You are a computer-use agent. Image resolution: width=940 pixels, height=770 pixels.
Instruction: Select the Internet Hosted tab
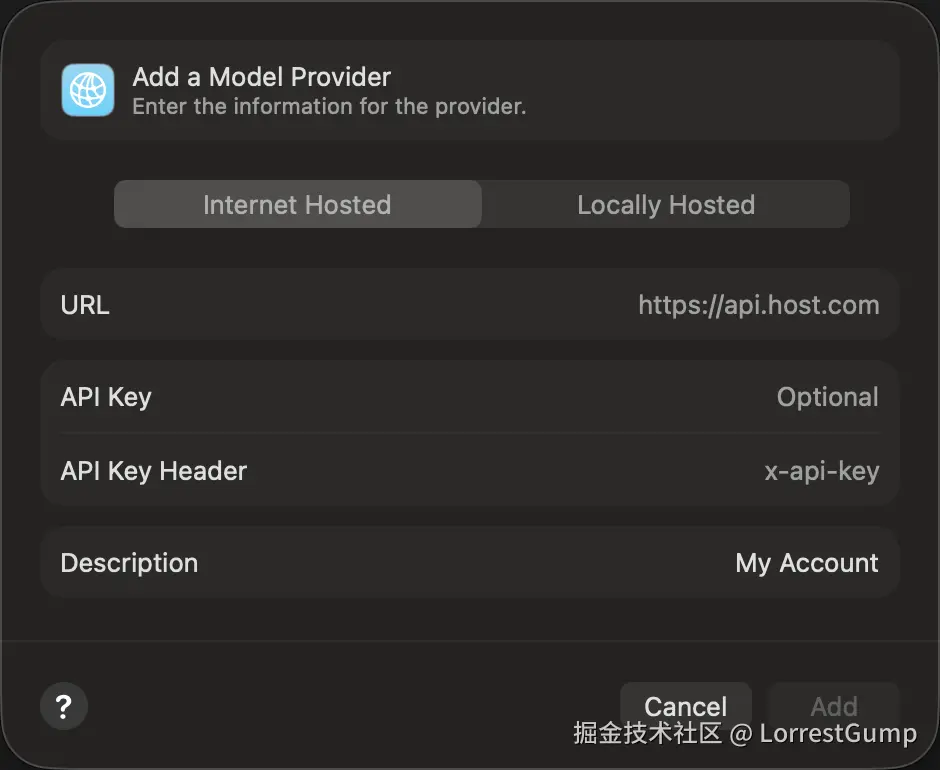click(297, 205)
